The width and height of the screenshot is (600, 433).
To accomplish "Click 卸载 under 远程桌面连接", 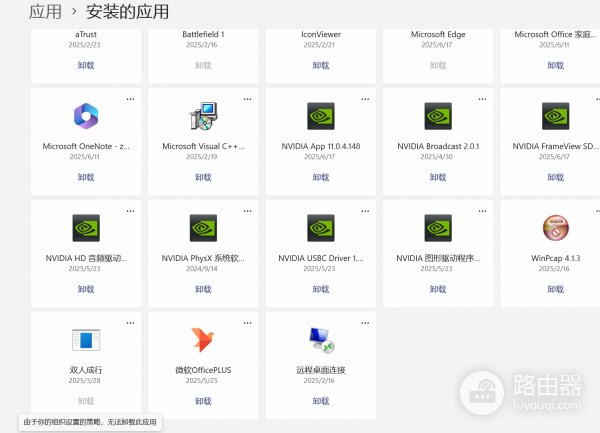I will (321, 401).
